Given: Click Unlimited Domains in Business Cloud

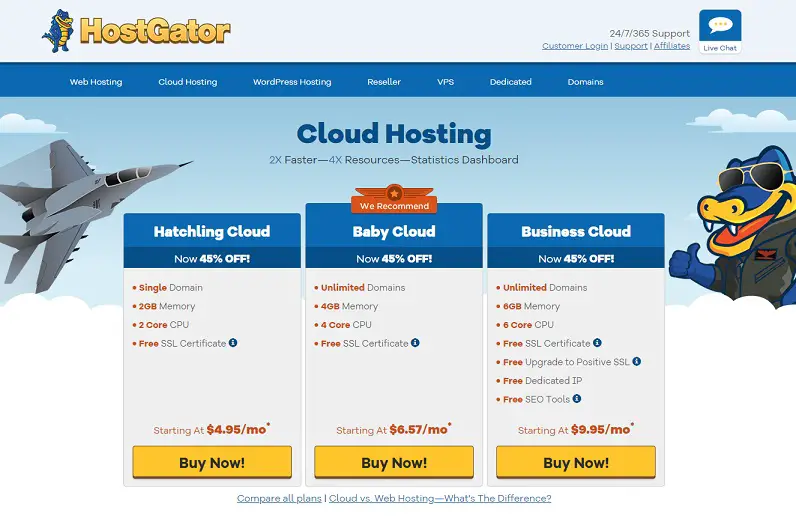Looking at the screenshot, I should click(x=545, y=287).
